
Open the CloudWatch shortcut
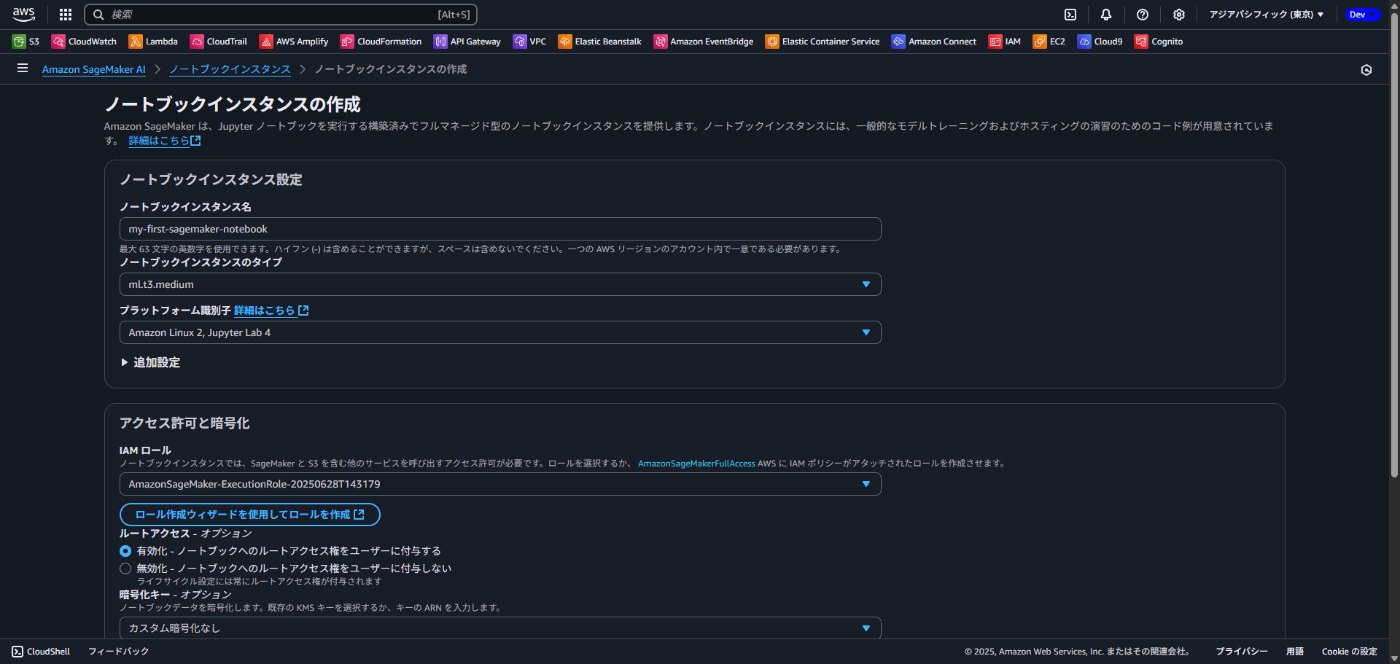click(x=84, y=42)
